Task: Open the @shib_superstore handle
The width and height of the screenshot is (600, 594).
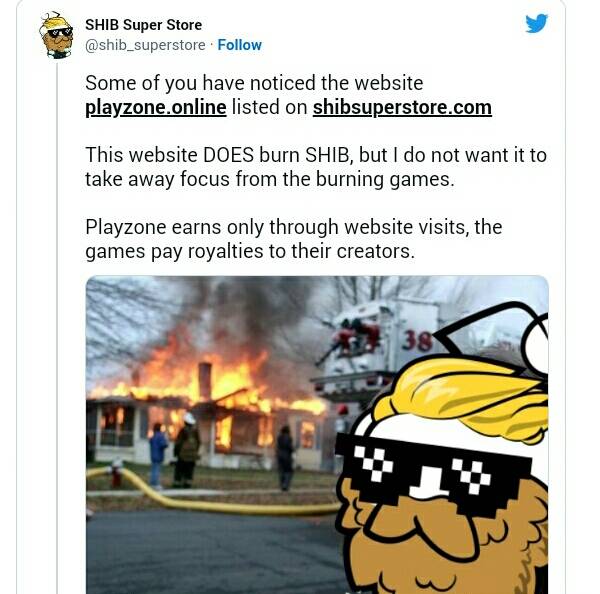Action: click(x=145, y=45)
